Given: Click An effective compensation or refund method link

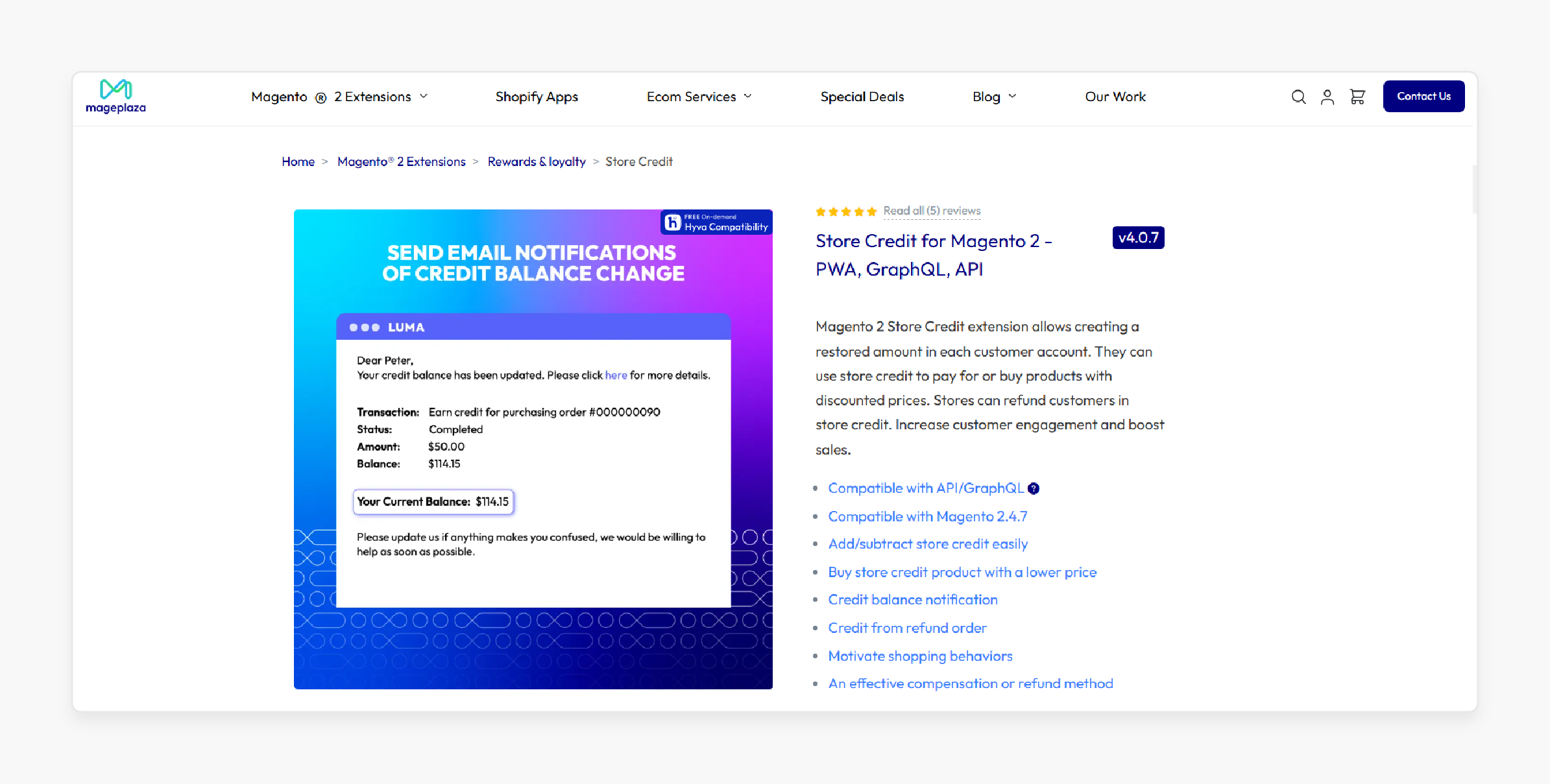Looking at the screenshot, I should coord(970,683).
